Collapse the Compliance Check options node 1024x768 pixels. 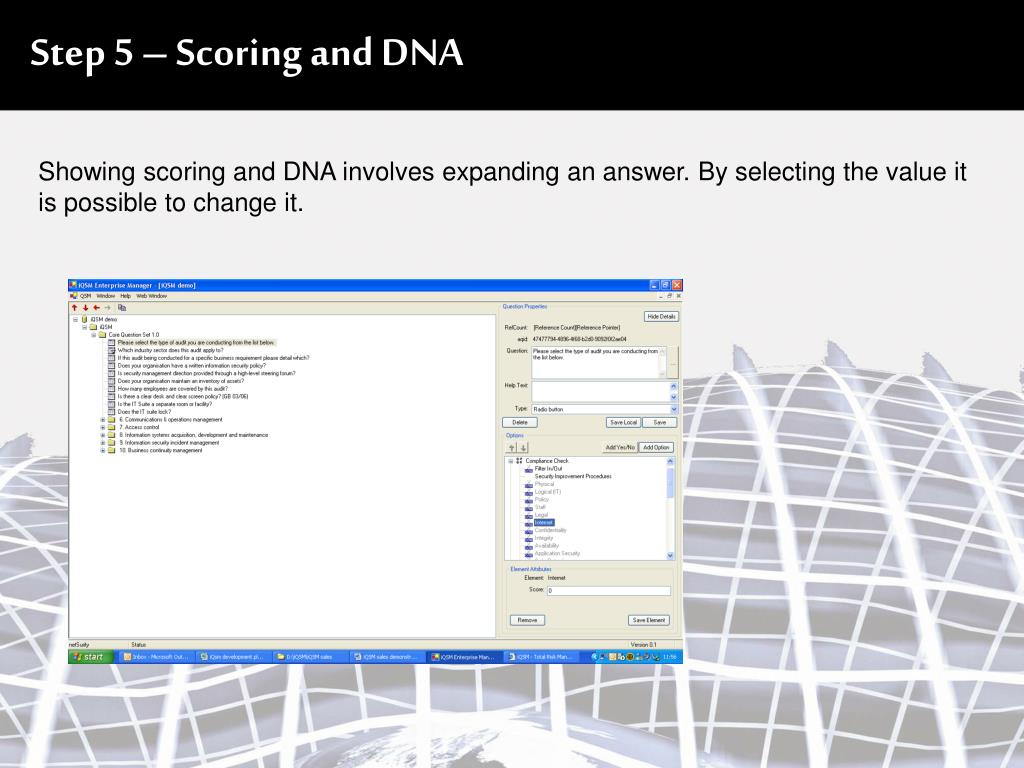[511, 461]
